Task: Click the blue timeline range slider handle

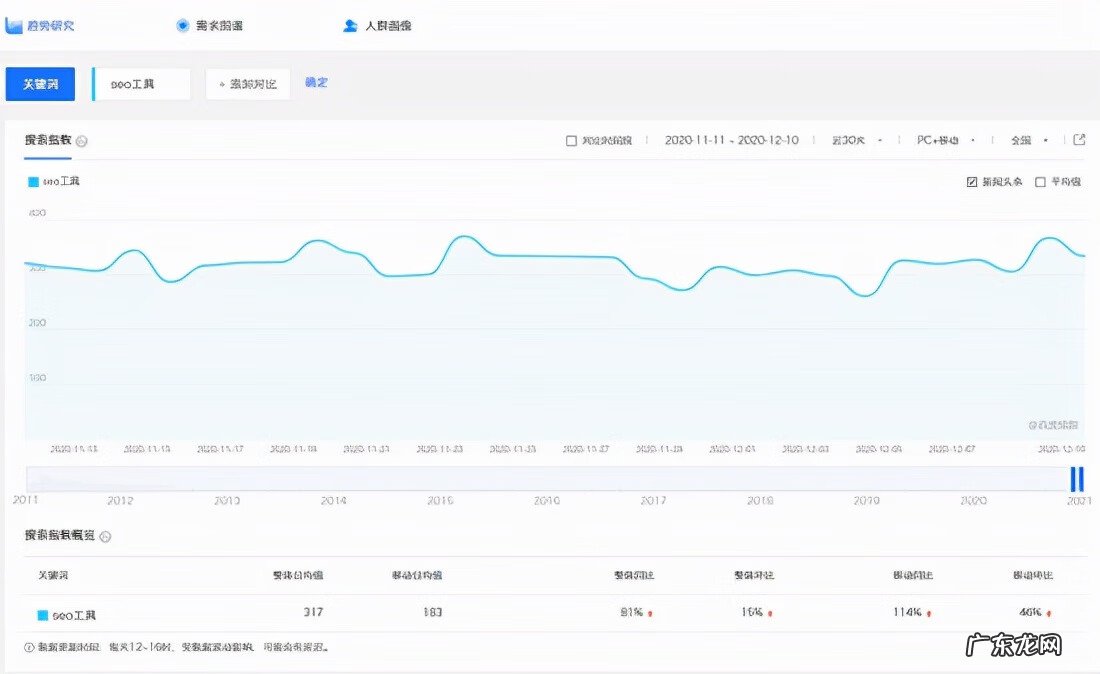Action: [x=1077, y=479]
